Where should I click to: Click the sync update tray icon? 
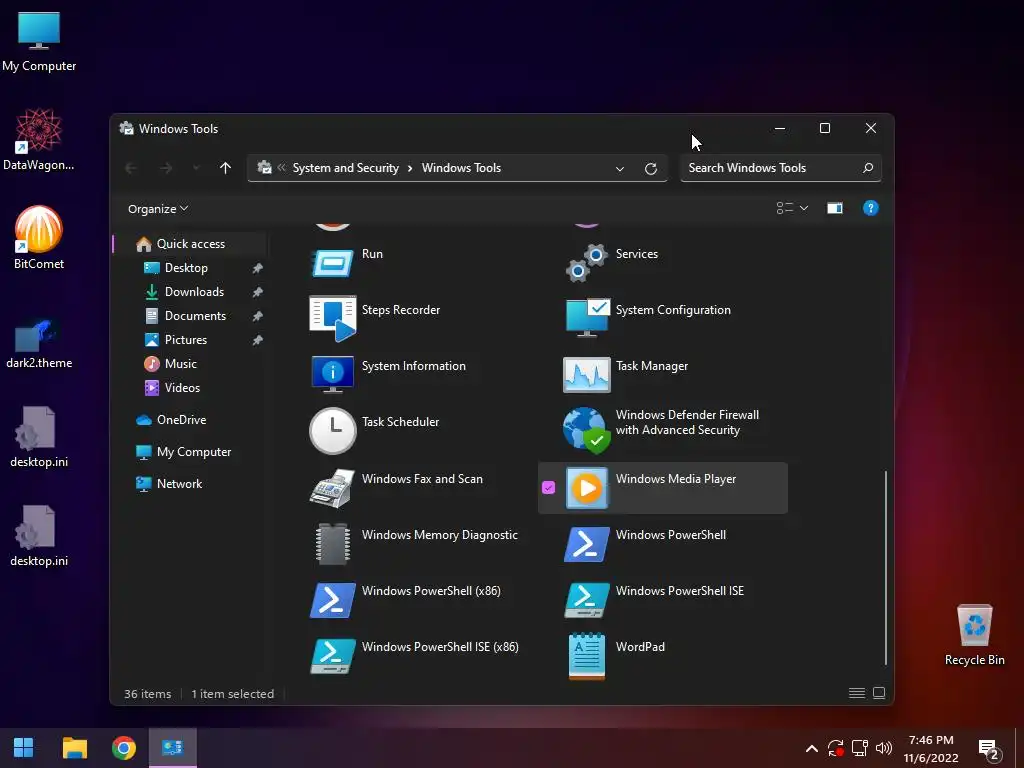(835, 748)
